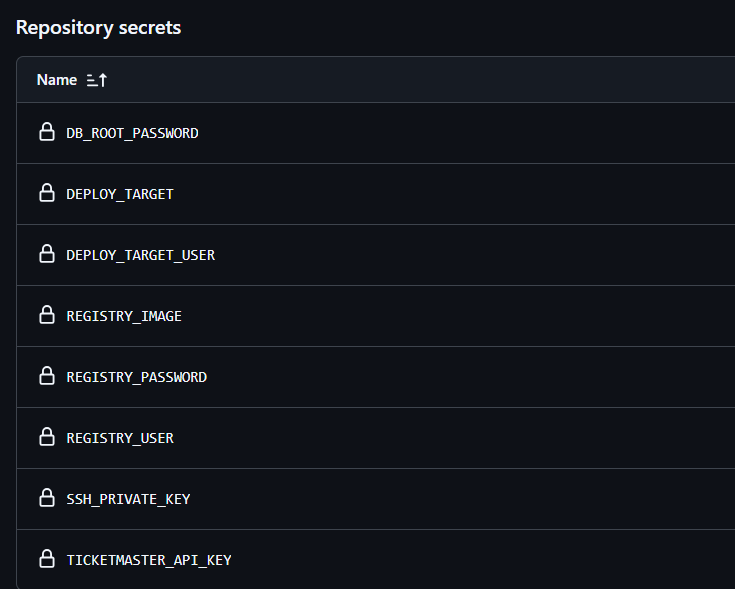Screen dimensions: 735x589
Task: Select the SSH_PRIVATE_KEY secret name
Action: 128,500
